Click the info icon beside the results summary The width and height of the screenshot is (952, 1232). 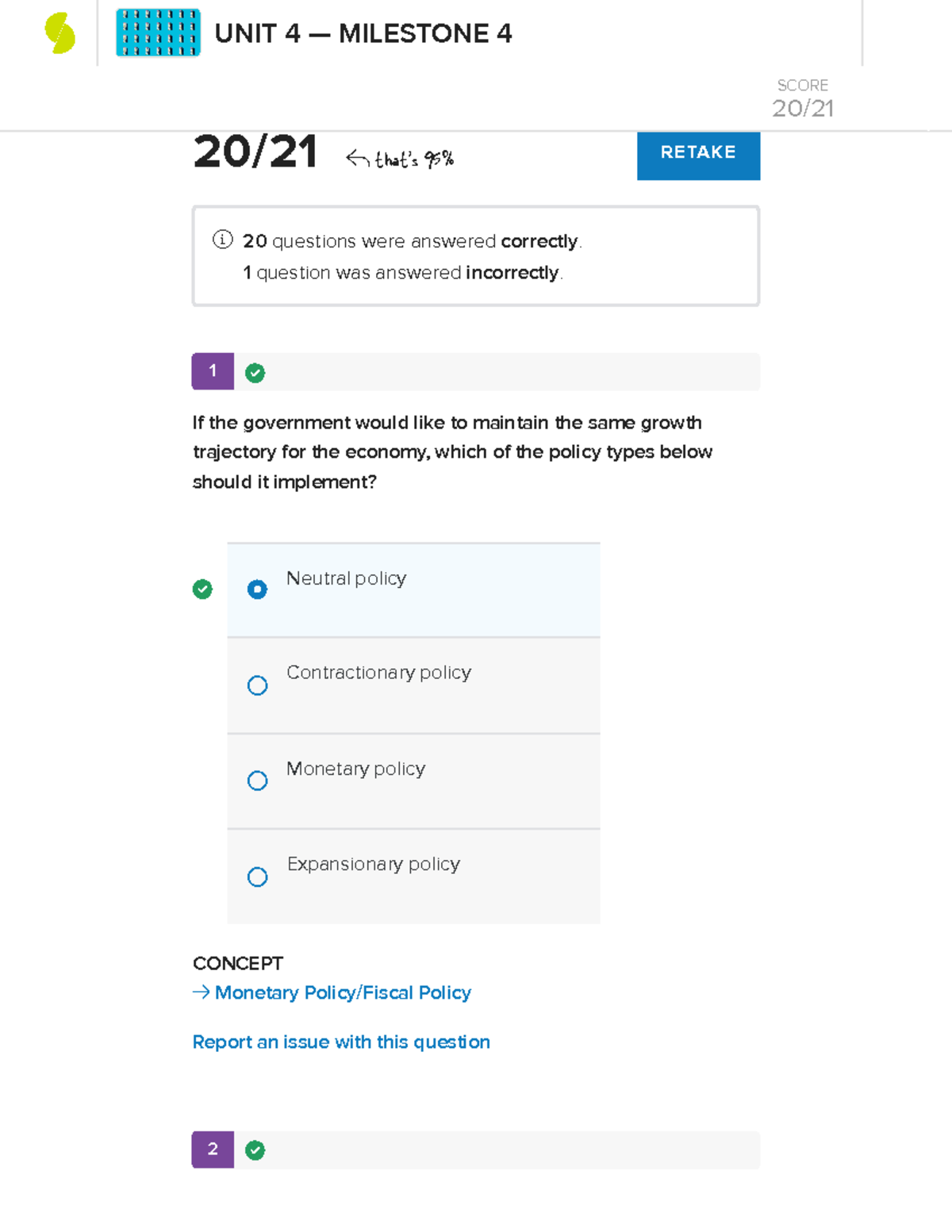(221, 240)
